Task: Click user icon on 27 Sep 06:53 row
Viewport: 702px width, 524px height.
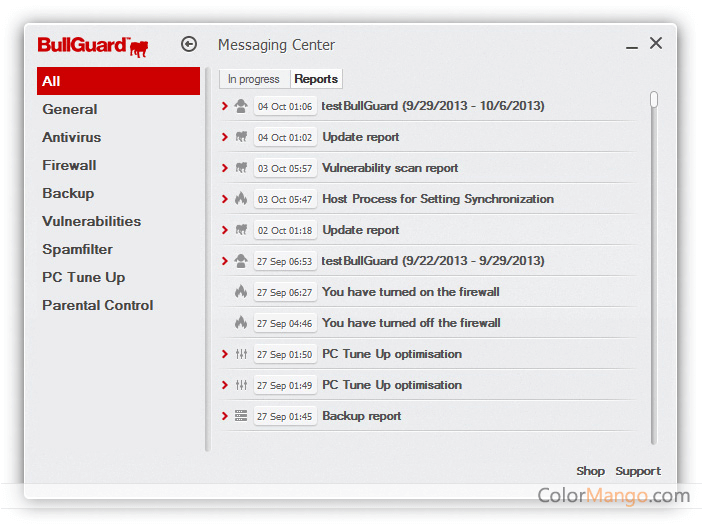Action: tap(241, 261)
